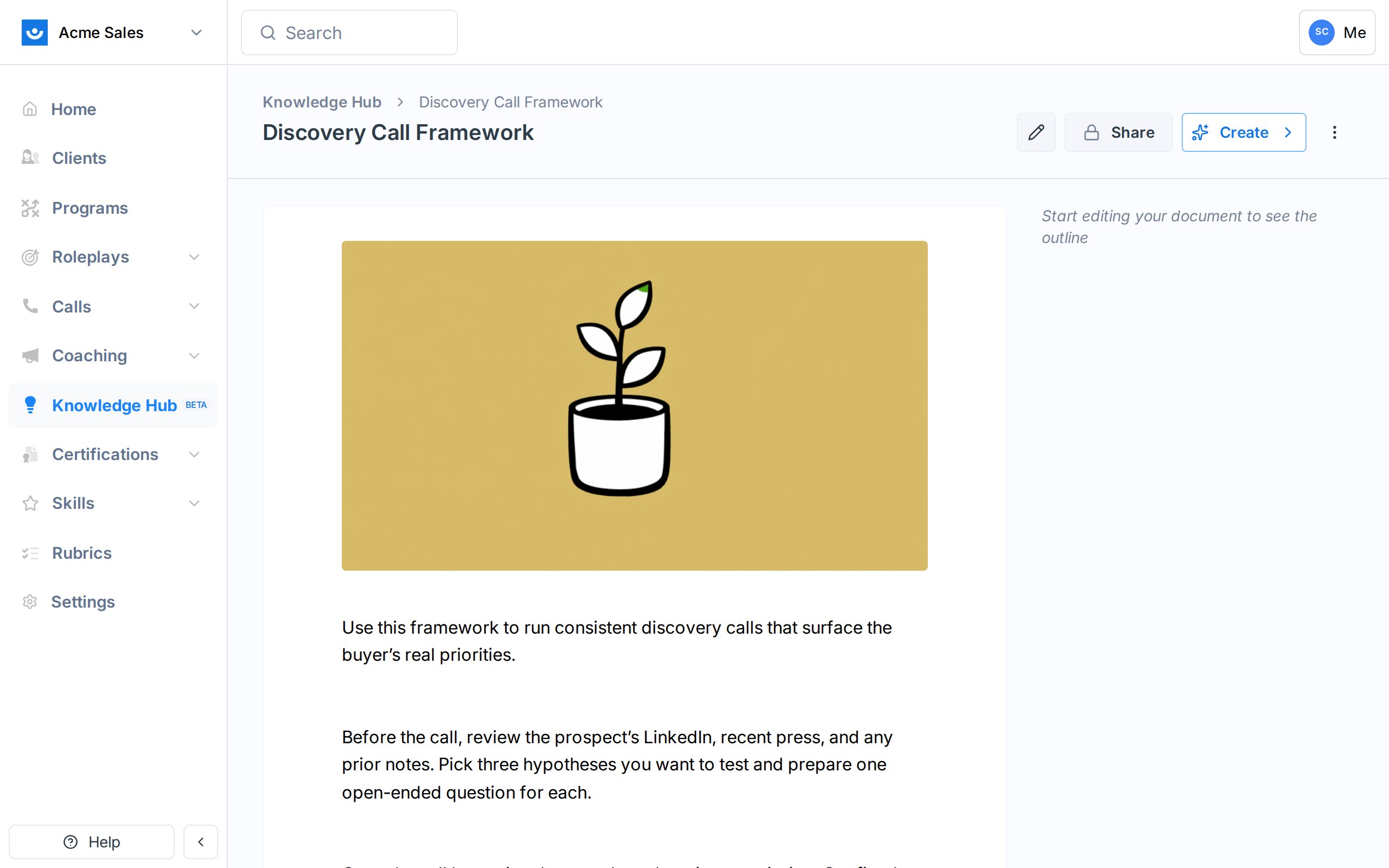1389x868 pixels.
Task: Click the Help button
Action: 92,841
